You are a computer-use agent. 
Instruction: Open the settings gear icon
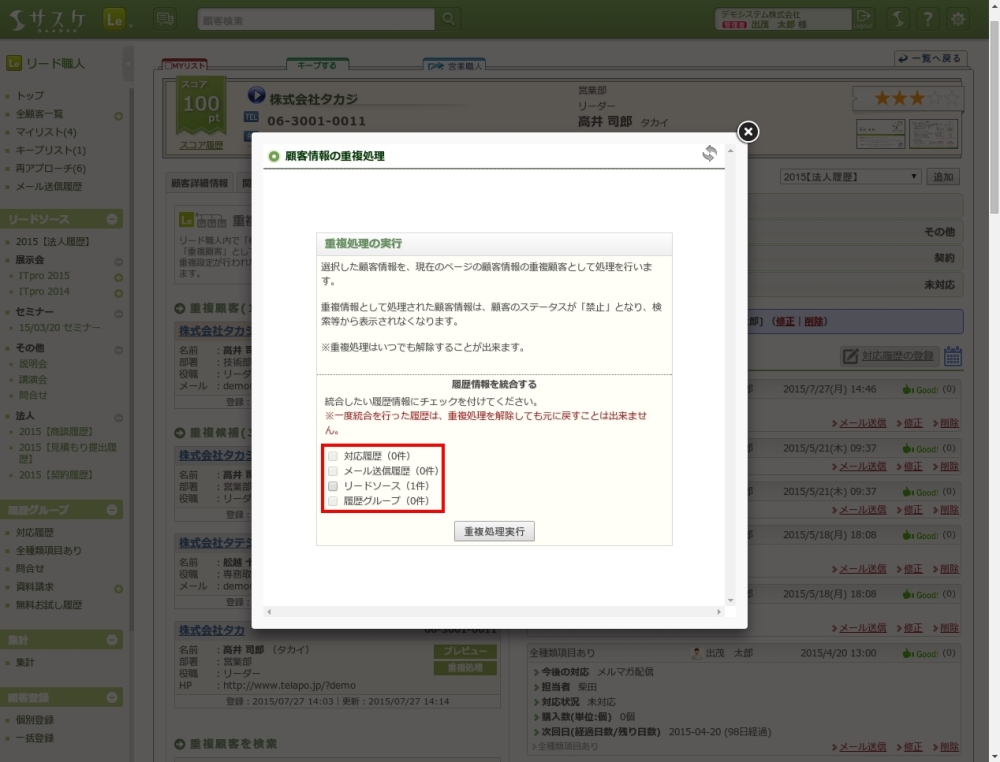(x=958, y=19)
